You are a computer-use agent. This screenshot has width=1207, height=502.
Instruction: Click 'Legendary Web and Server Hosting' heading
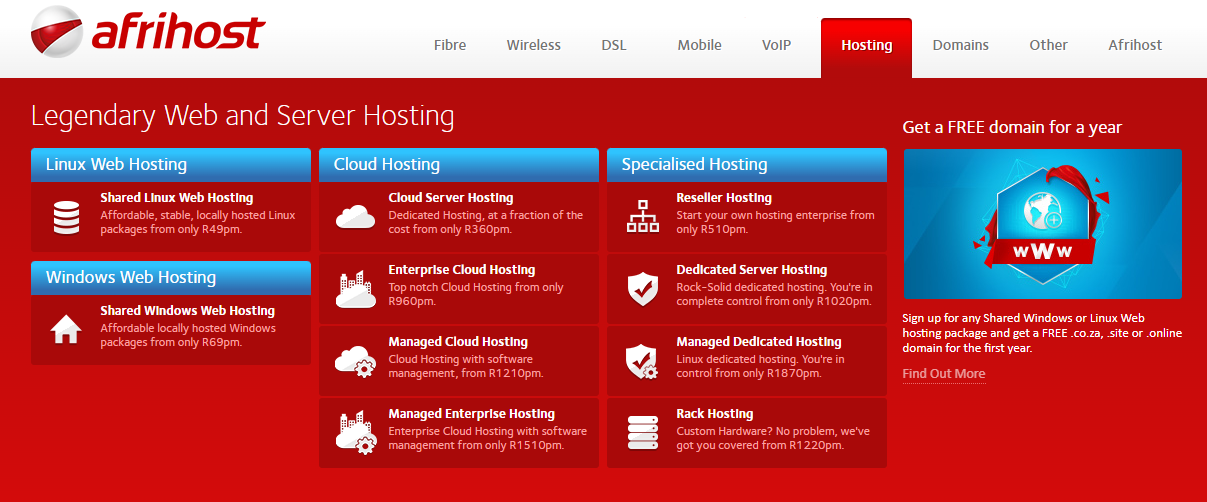(243, 116)
